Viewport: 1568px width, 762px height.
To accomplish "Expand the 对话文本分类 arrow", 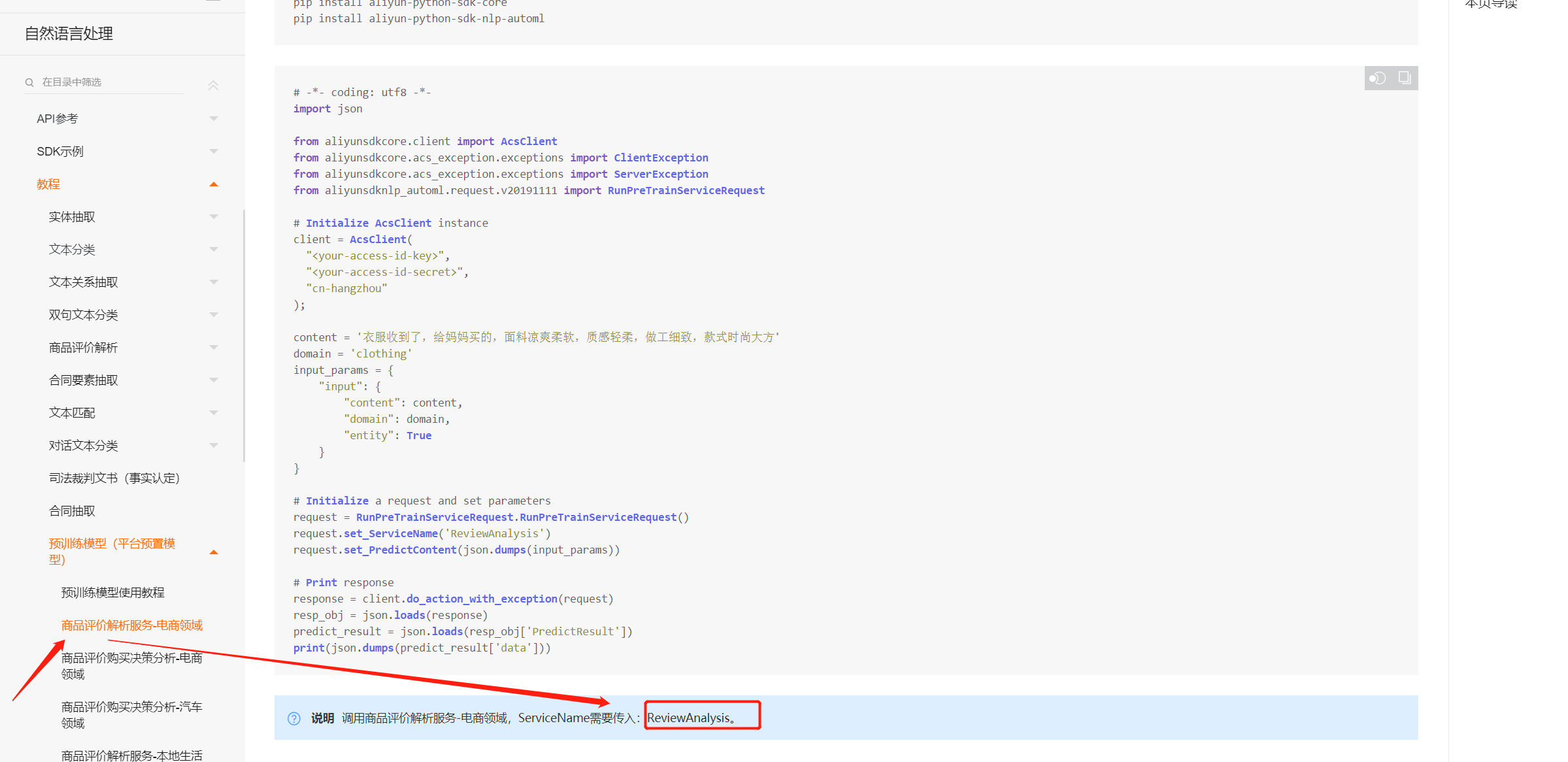I will (x=213, y=445).
